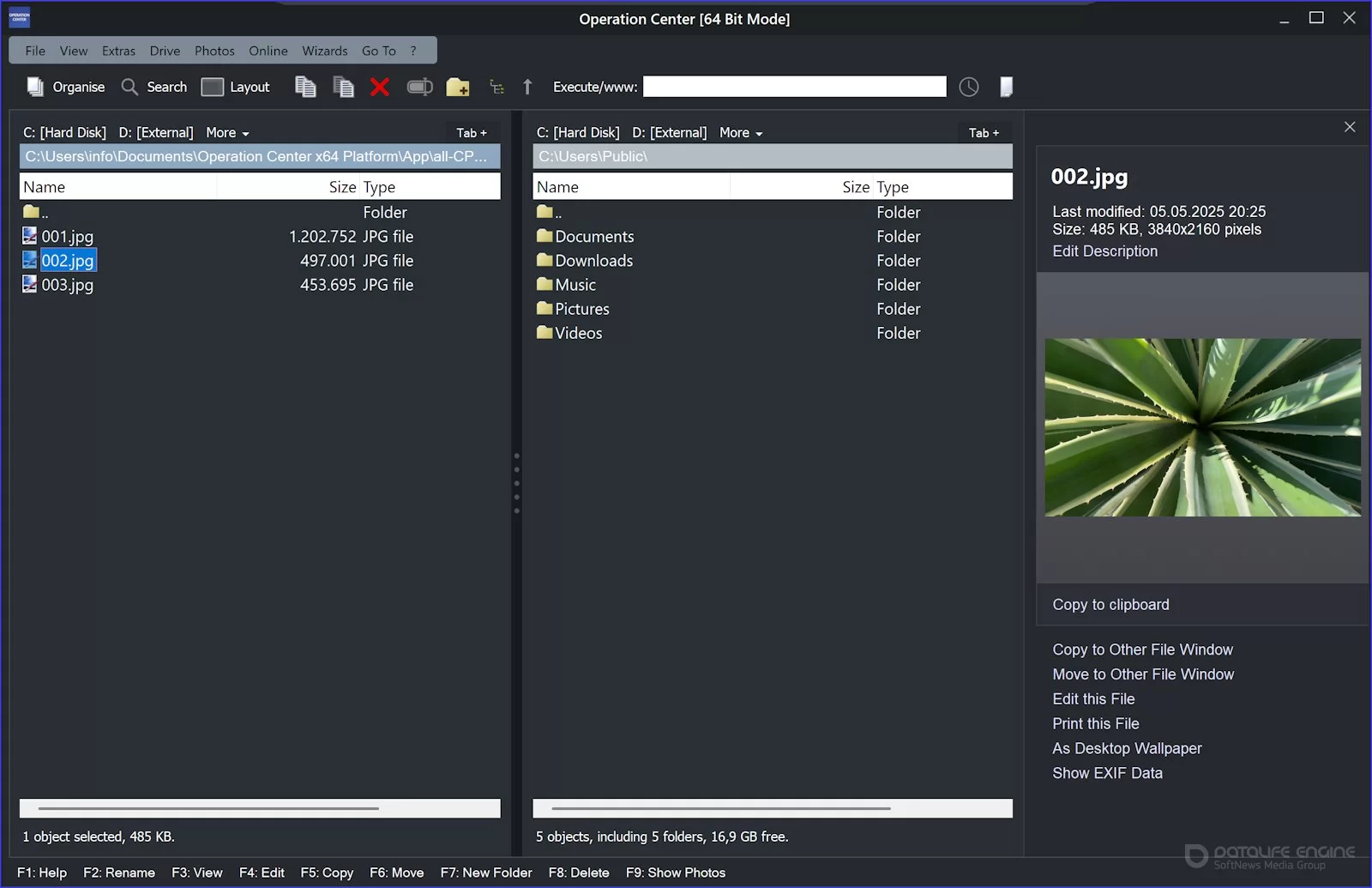Open the Layout options
1372x888 pixels.
(236, 87)
